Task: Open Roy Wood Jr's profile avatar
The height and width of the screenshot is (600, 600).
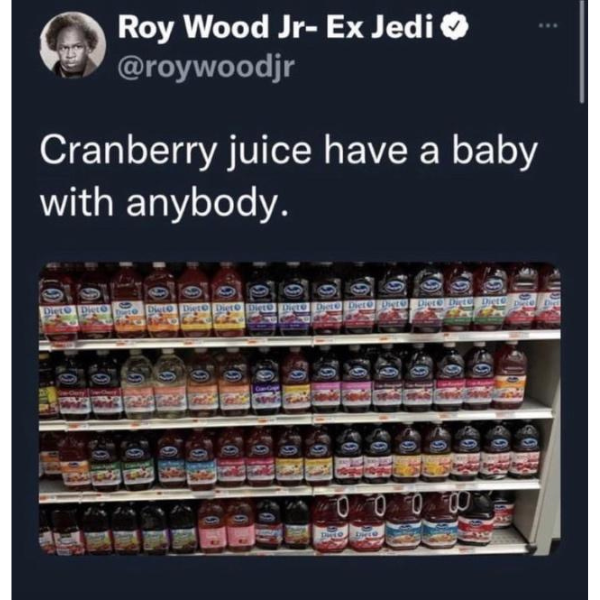Action: [73, 45]
